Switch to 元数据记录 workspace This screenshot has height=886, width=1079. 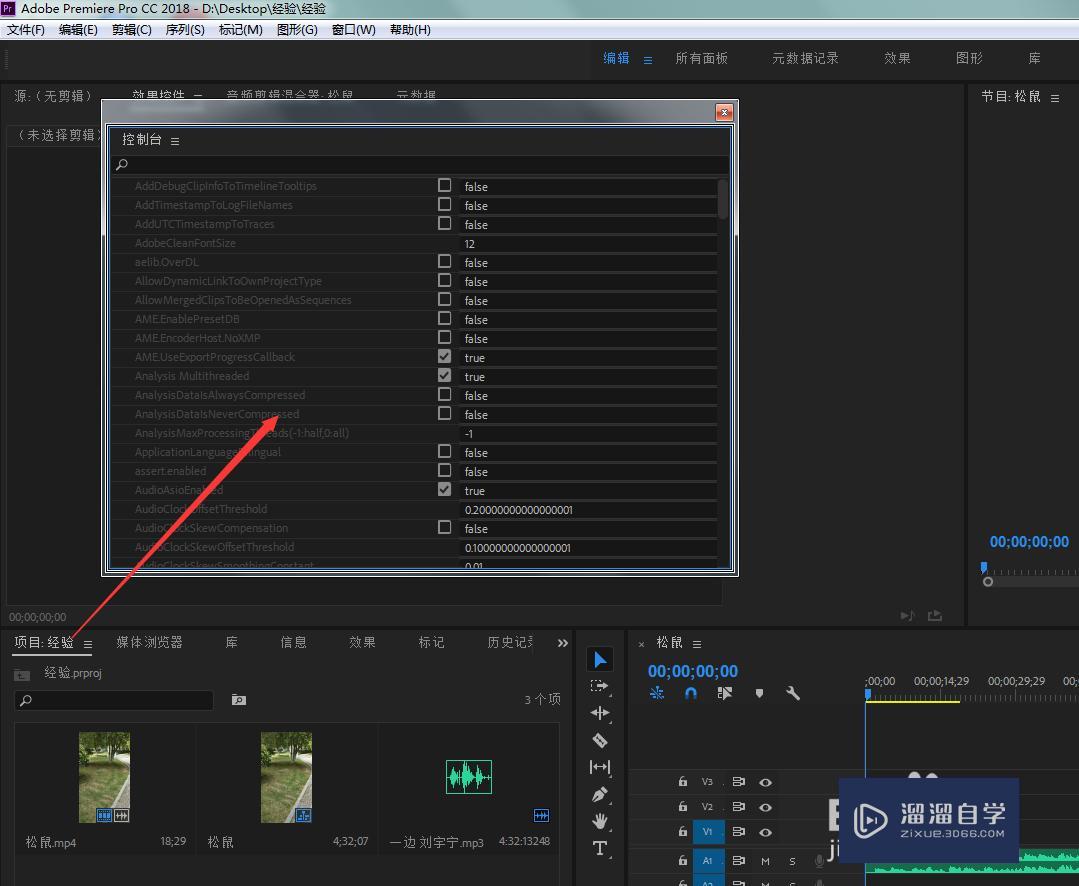coord(805,58)
